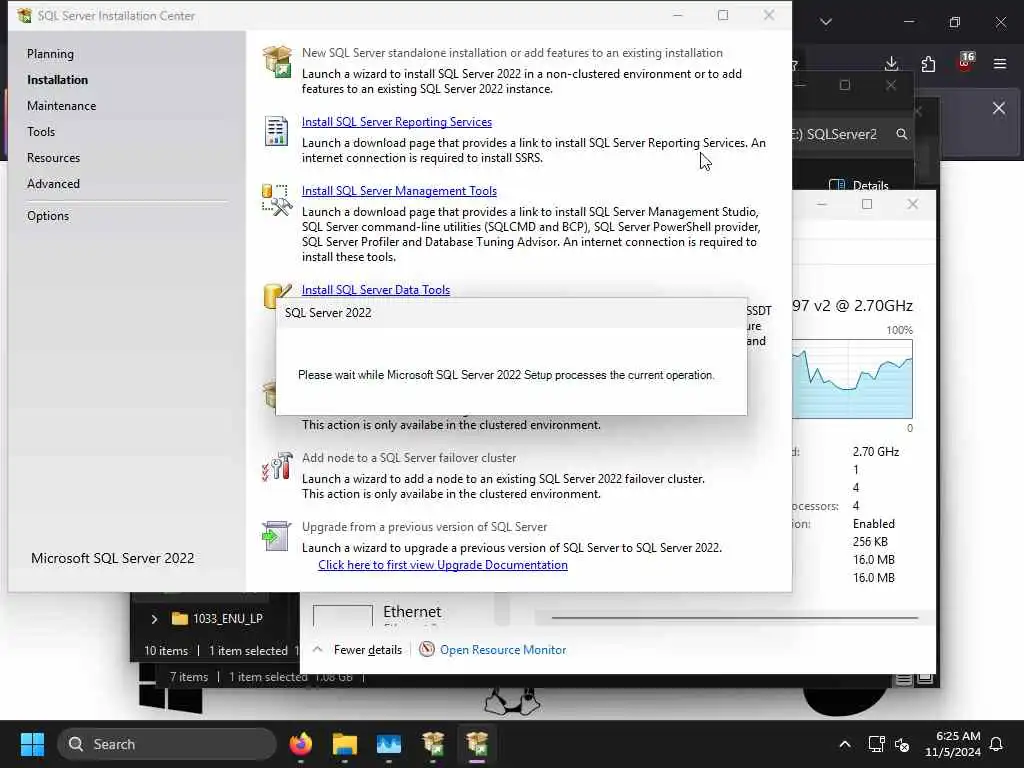
Task: Click the muted volume tray icon
Action: pos(903,744)
